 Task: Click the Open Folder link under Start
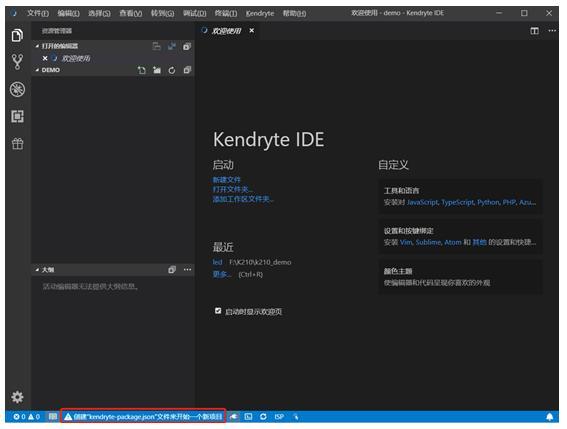click(232, 190)
